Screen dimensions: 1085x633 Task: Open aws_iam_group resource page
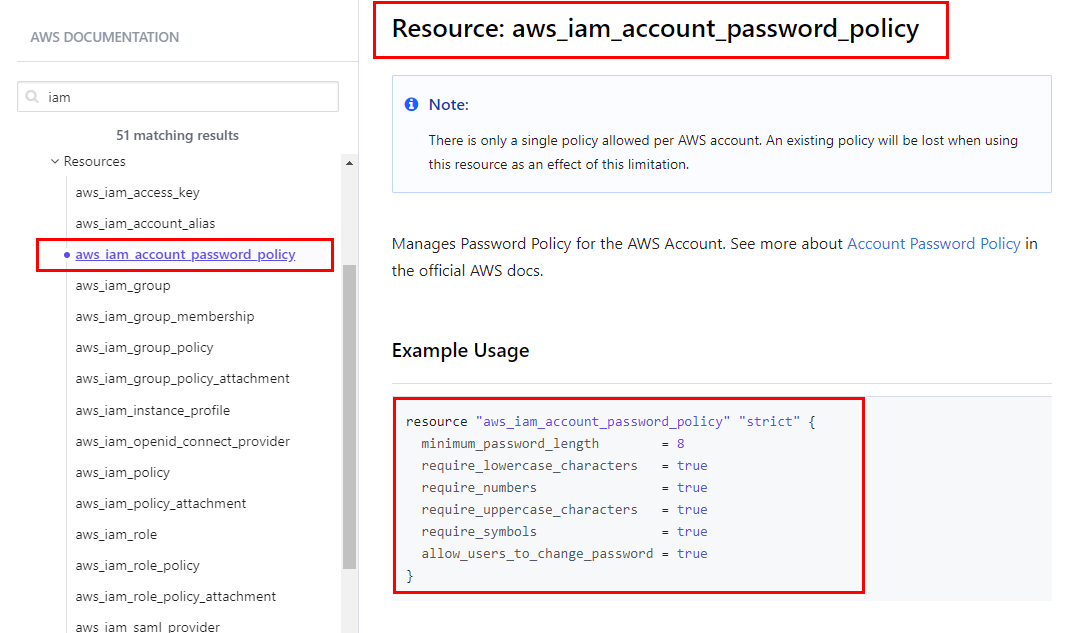(x=123, y=286)
